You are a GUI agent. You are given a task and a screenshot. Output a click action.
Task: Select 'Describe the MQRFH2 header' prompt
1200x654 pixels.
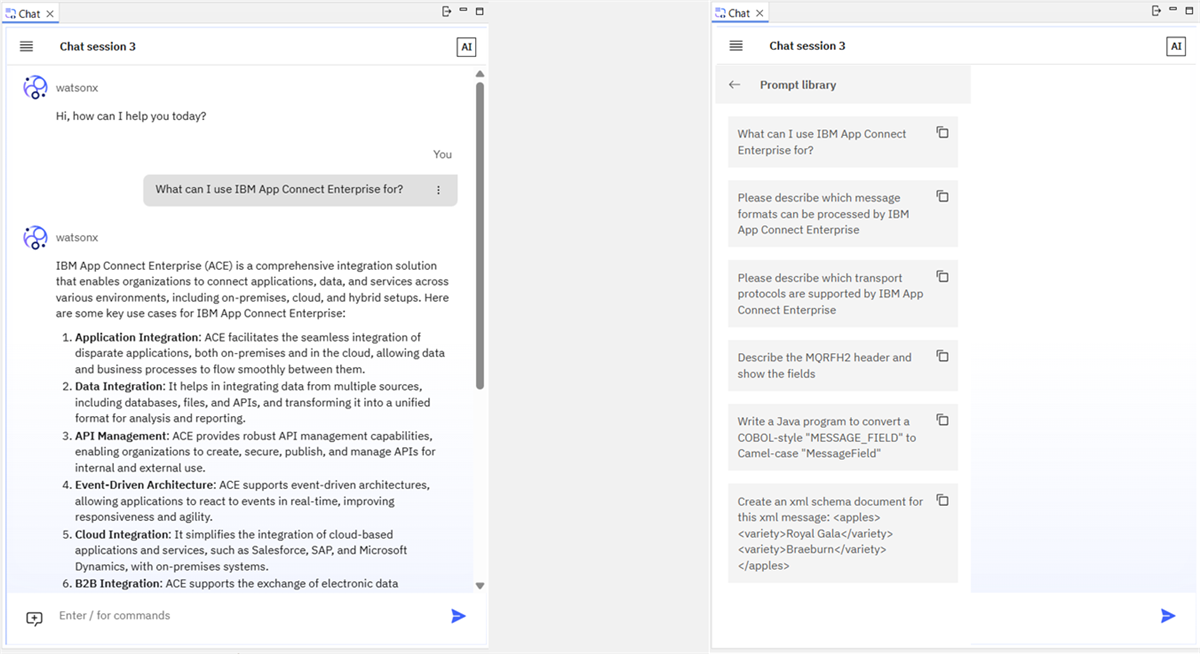tap(843, 366)
